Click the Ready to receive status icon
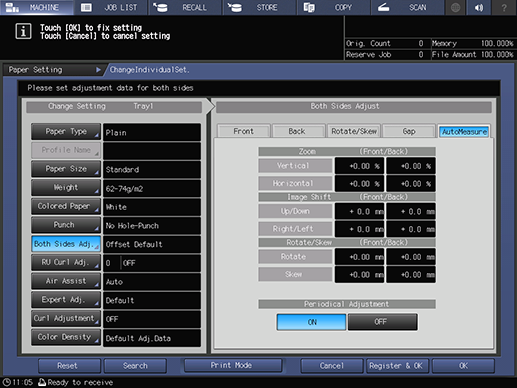The height and width of the screenshot is (388, 517). pos(42,382)
